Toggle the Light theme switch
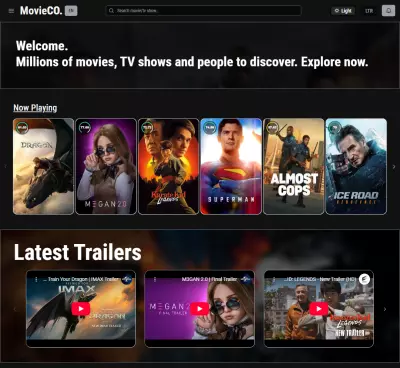Screen dimensions: 400x368 click(343, 11)
